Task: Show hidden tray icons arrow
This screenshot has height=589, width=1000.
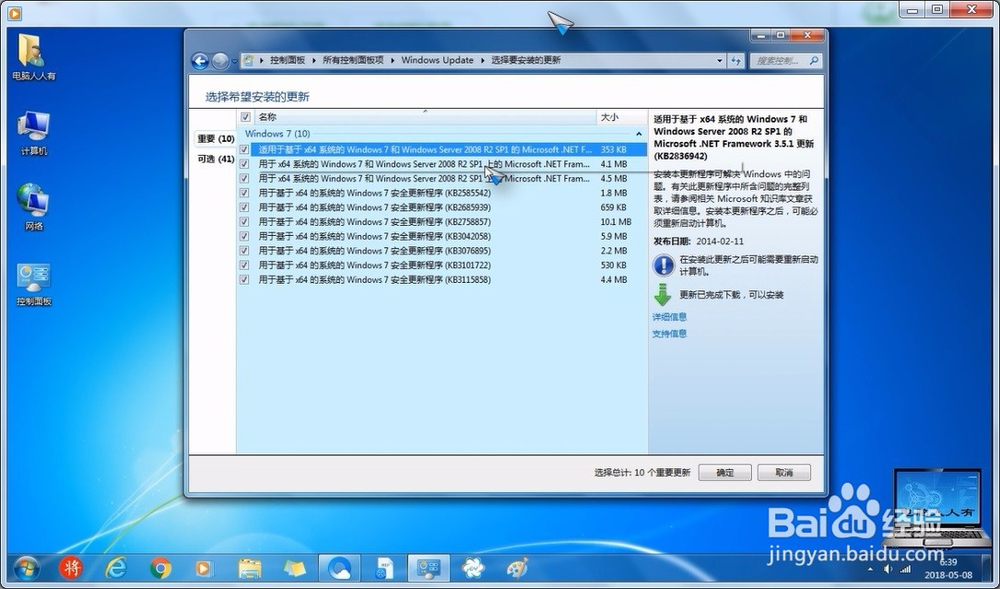Action: (x=871, y=569)
